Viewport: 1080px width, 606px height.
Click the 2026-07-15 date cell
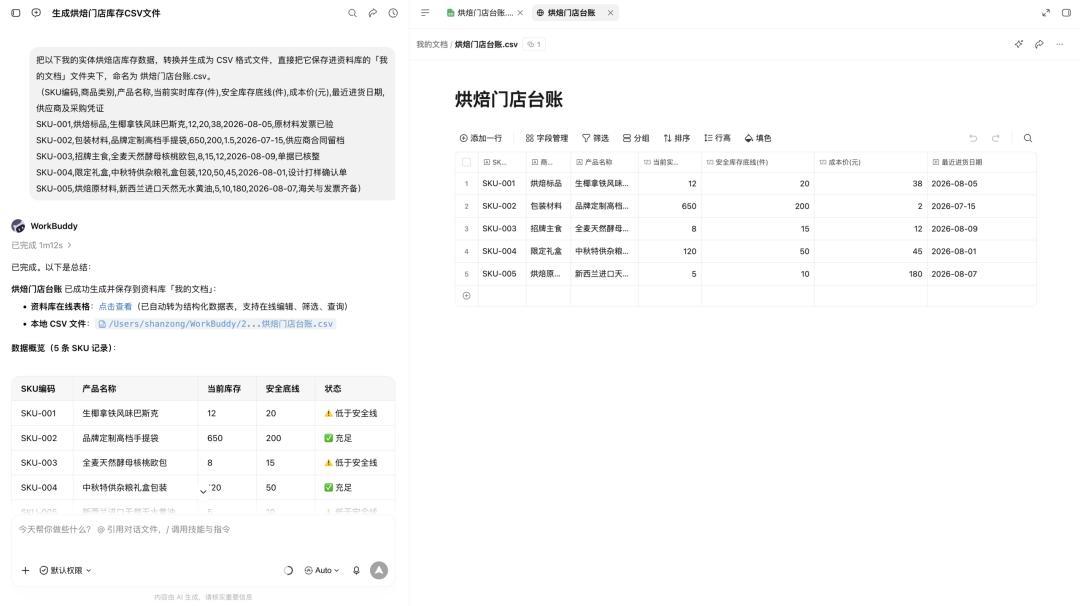982,206
